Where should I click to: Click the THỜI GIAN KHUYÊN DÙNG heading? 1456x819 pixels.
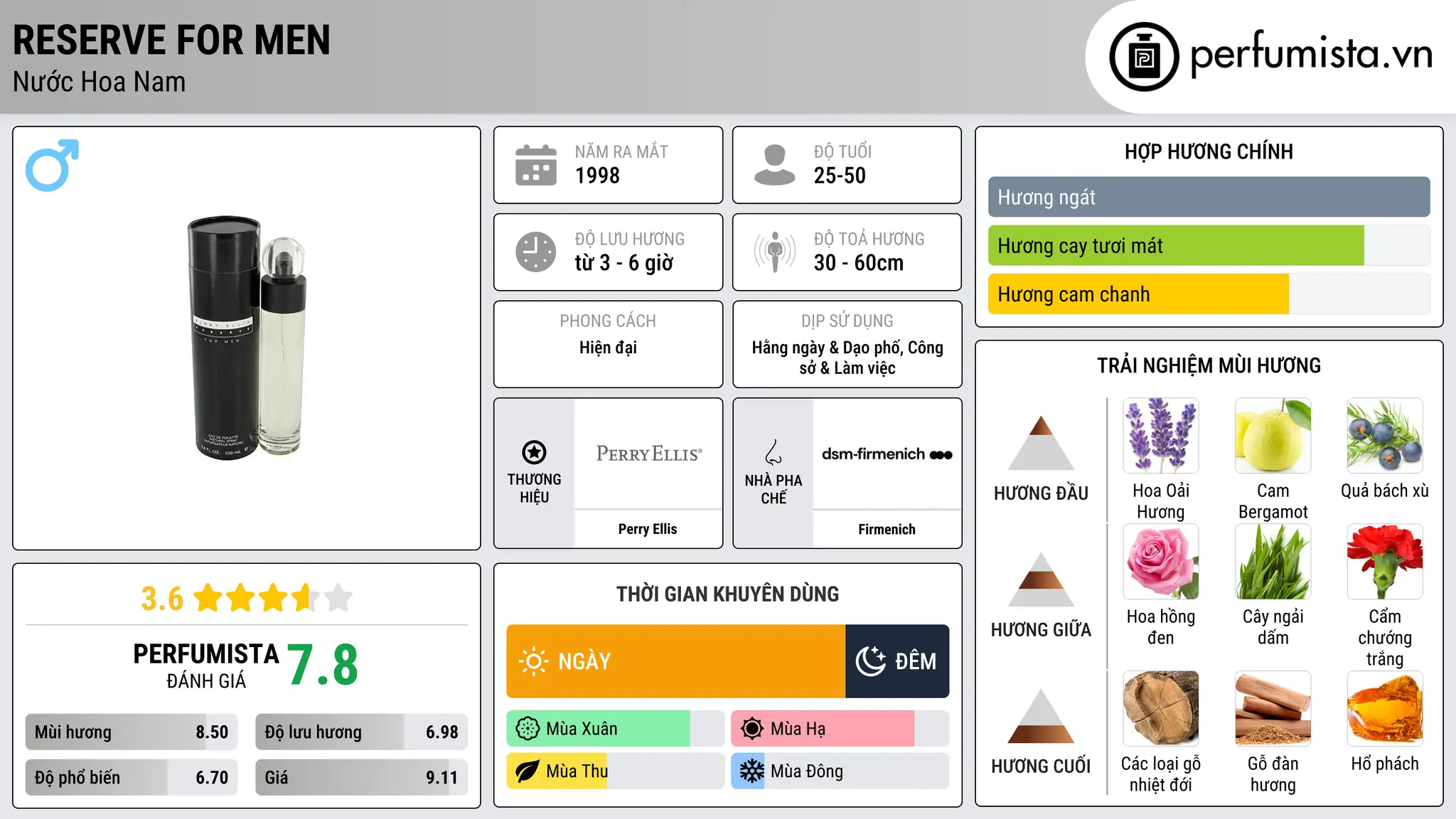click(728, 594)
